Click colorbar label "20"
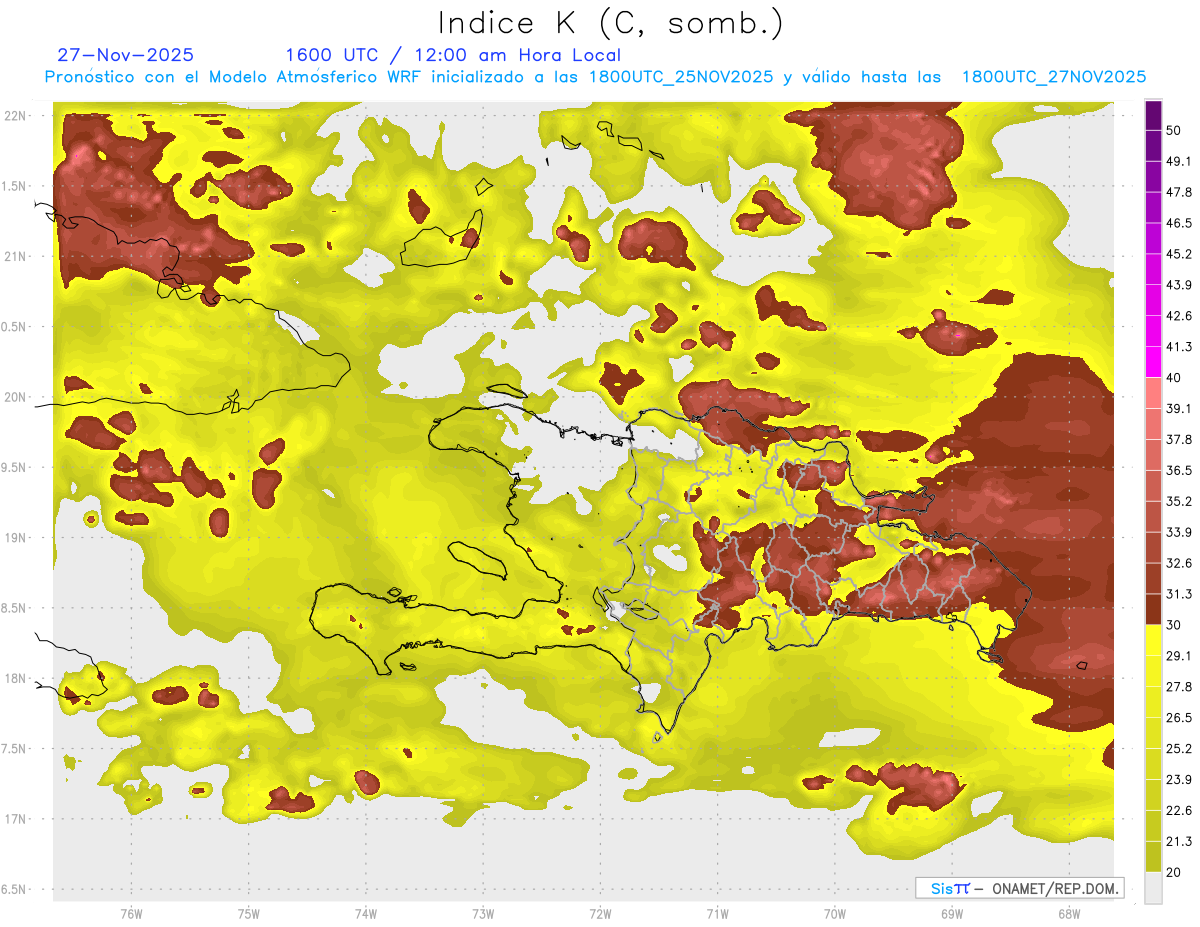1200x927 pixels. (x=1175, y=872)
